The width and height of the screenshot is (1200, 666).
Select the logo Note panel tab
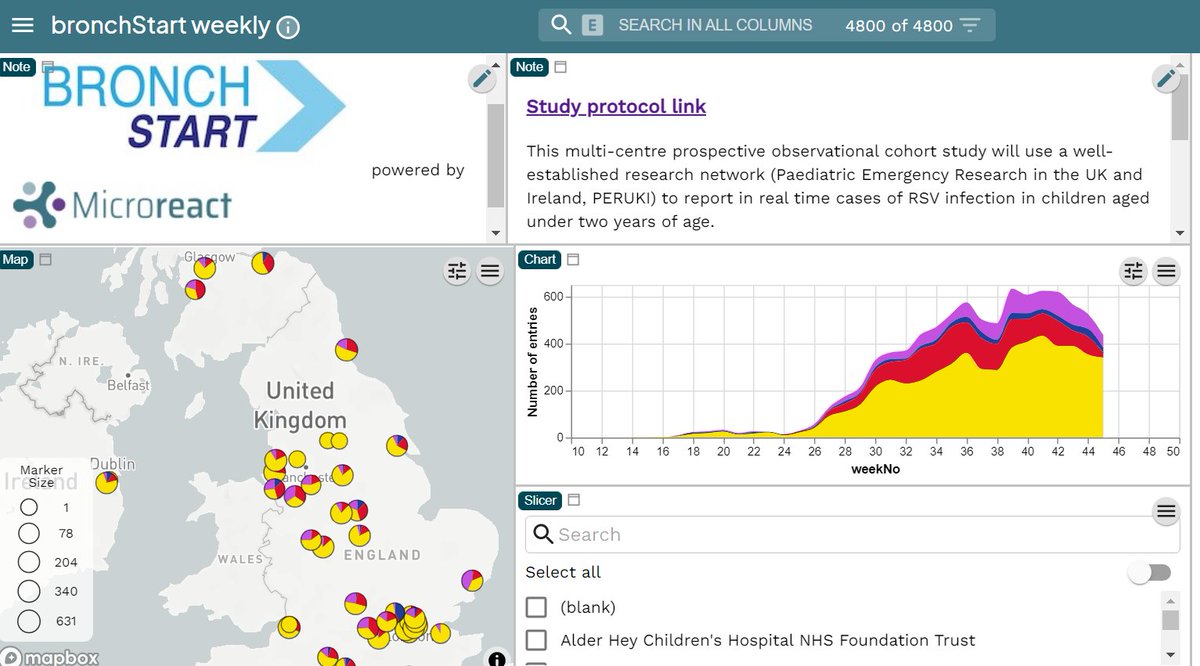click(x=17, y=67)
